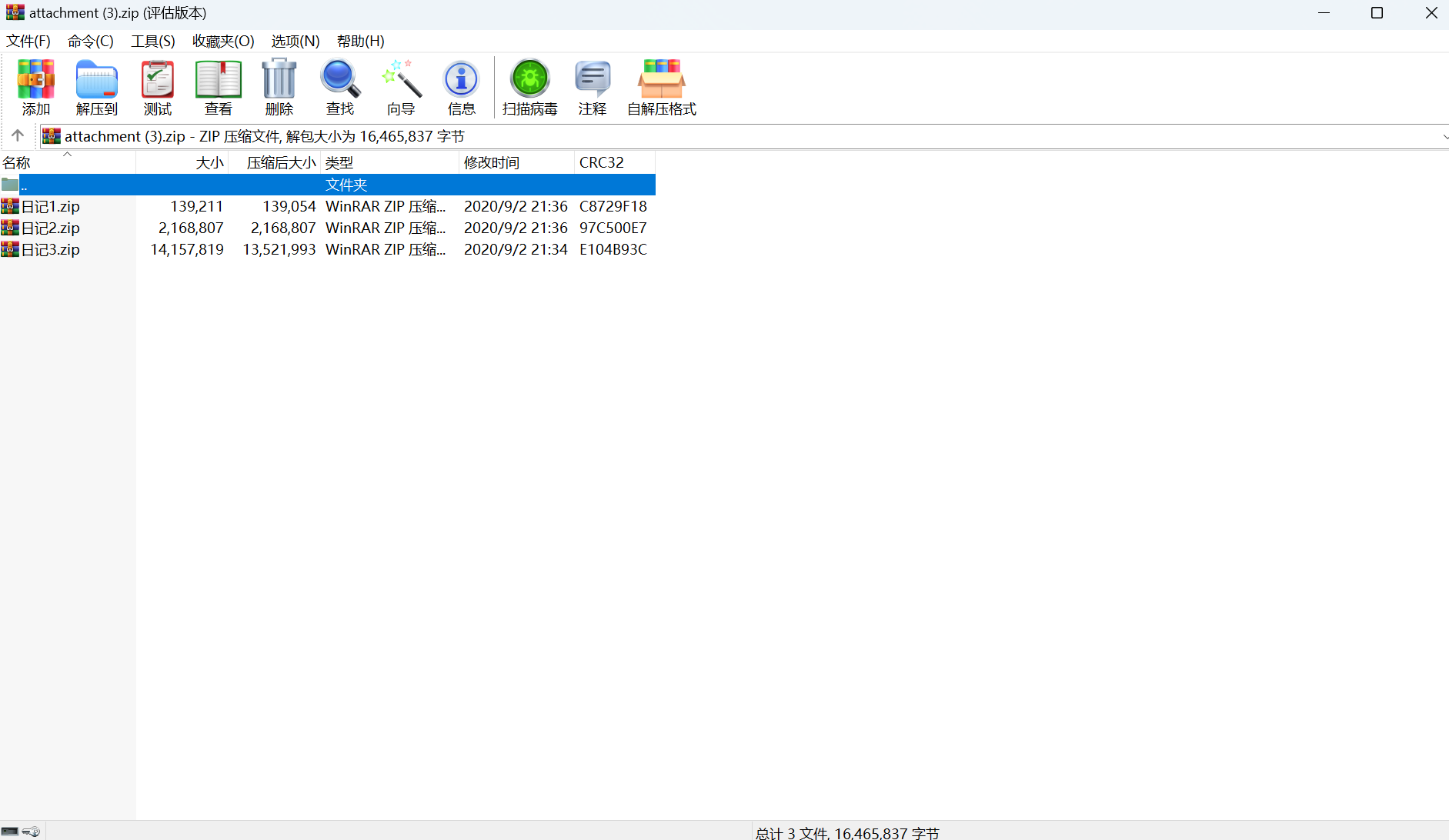The width and height of the screenshot is (1449, 840).
Task: Click CRC32 value C8729F18
Action: 613,206
